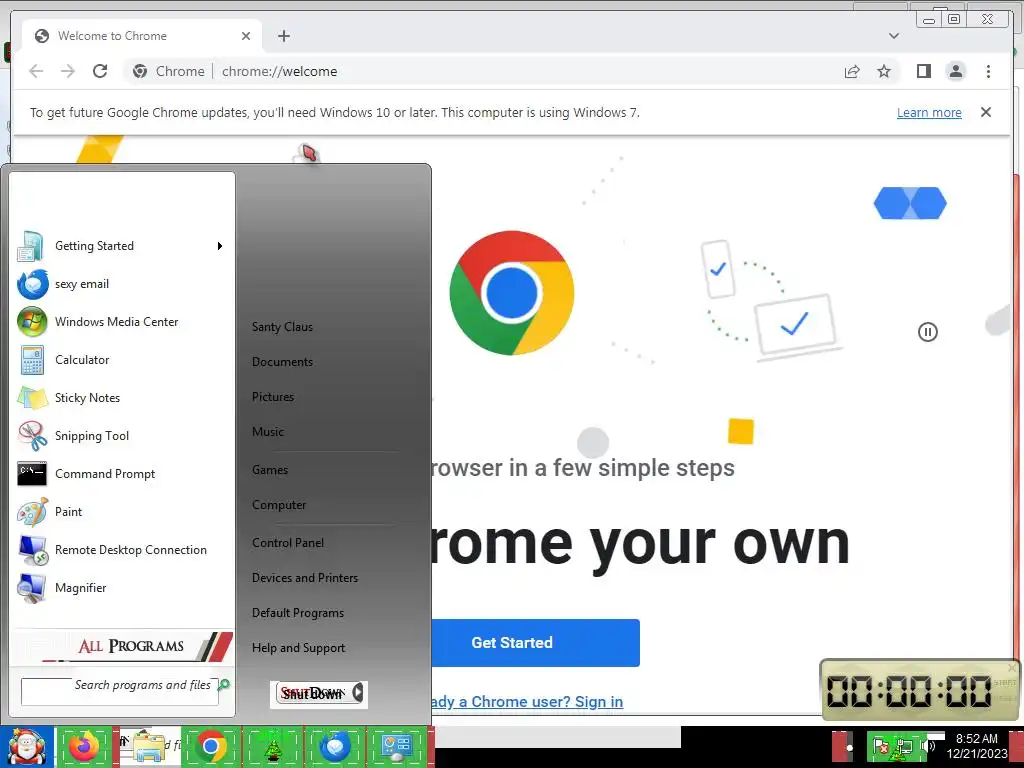Screen dimensions: 1024x768
Task: Open Devices and Printers
Action: tap(305, 578)
